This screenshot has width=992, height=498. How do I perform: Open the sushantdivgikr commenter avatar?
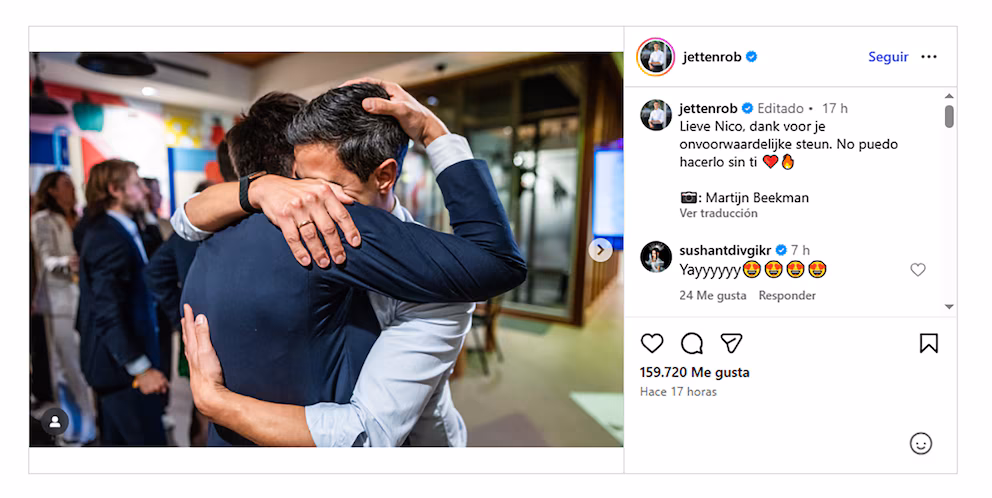[x=655, y=256]
